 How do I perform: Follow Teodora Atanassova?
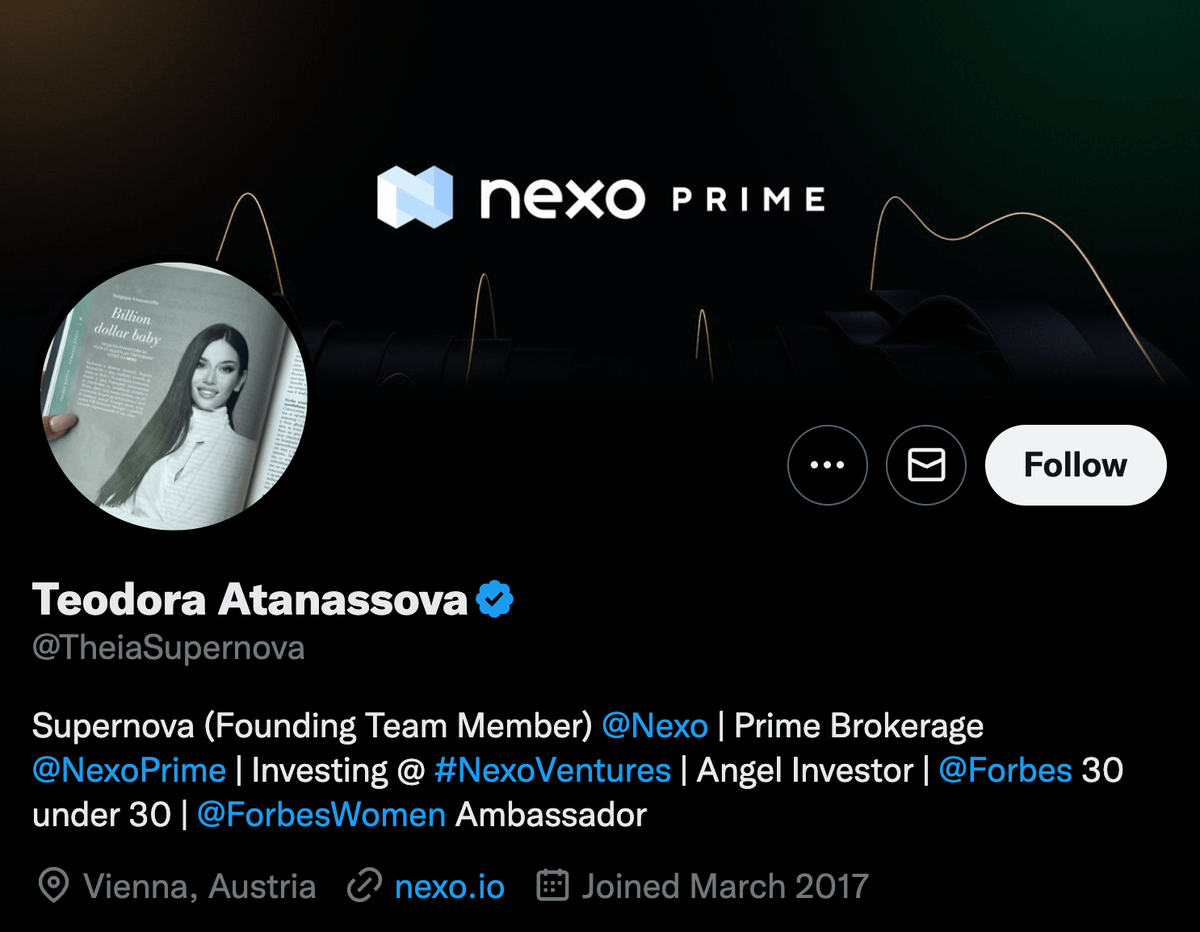[1075, 465]
